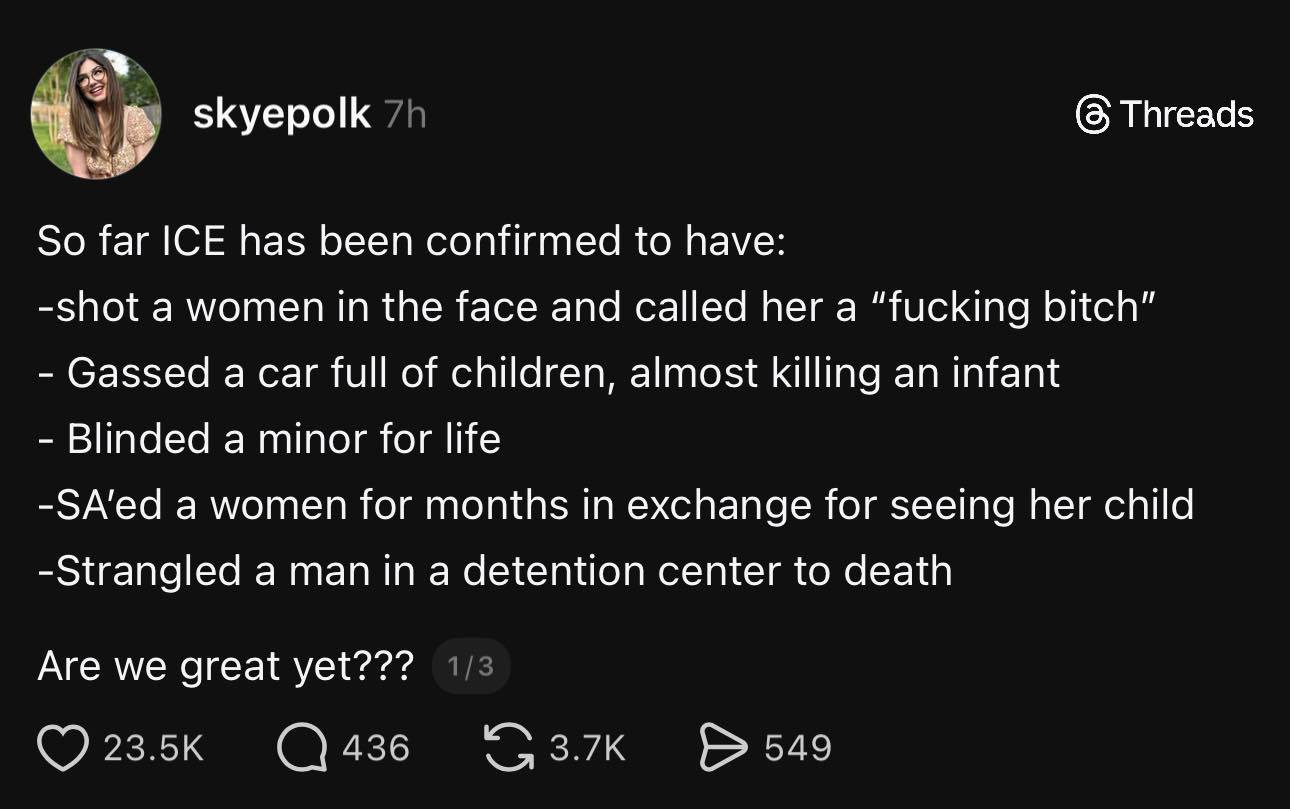1290x809 pixels.
Task: Click the Threads wordmark text
Action: tap(1186, 114)
